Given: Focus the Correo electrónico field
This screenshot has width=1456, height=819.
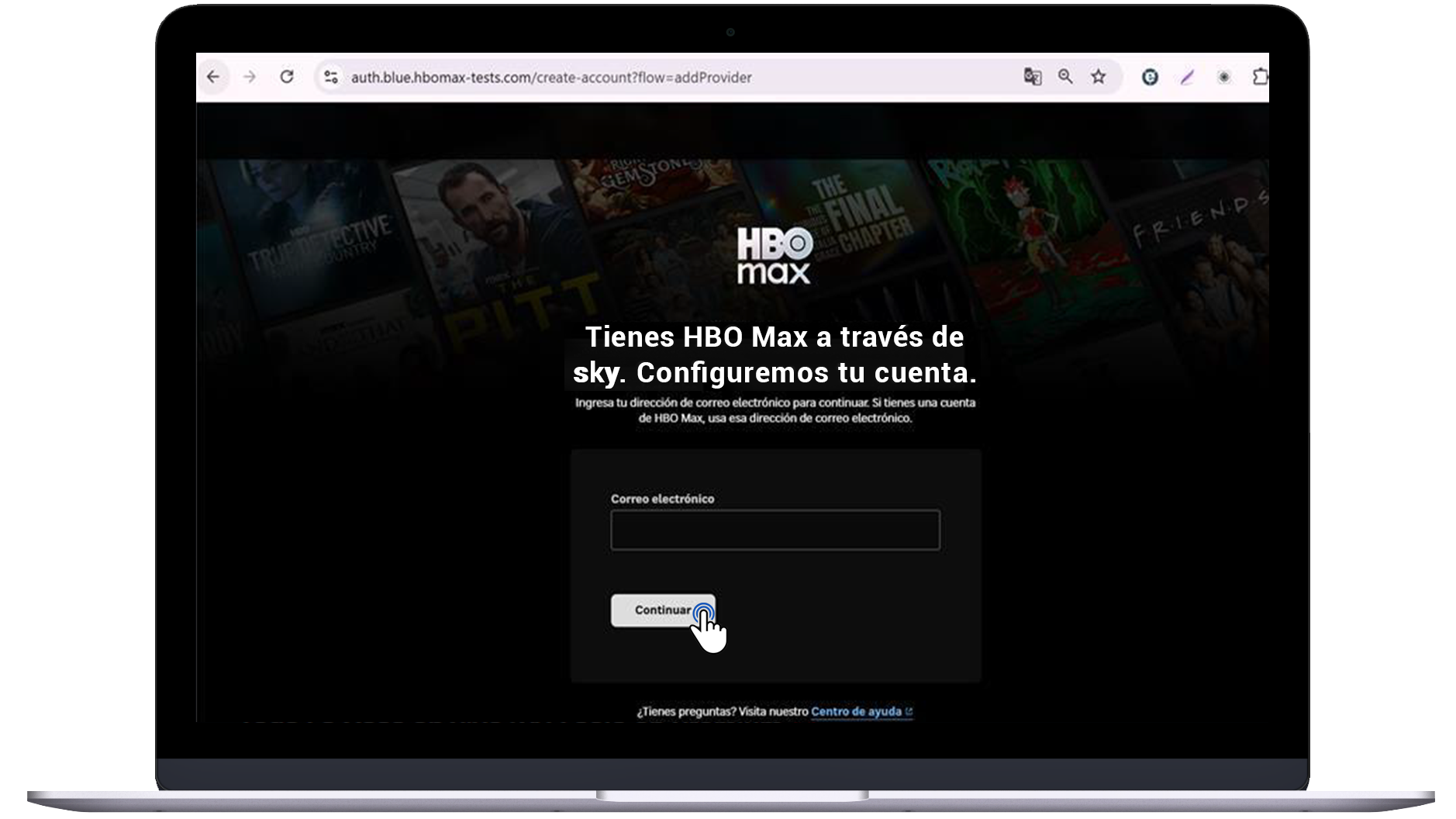Looking at the screenshot, I should (775, 530).
